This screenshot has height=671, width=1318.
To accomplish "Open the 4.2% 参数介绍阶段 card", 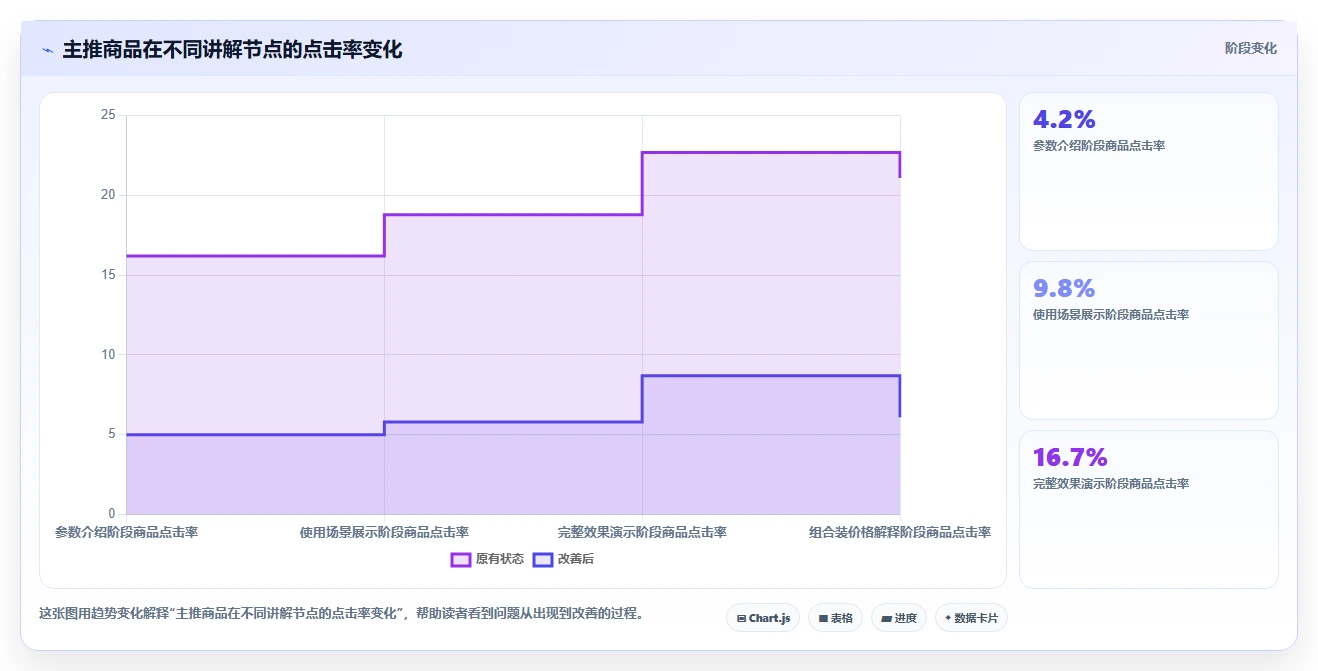I will click(1148, 171).
